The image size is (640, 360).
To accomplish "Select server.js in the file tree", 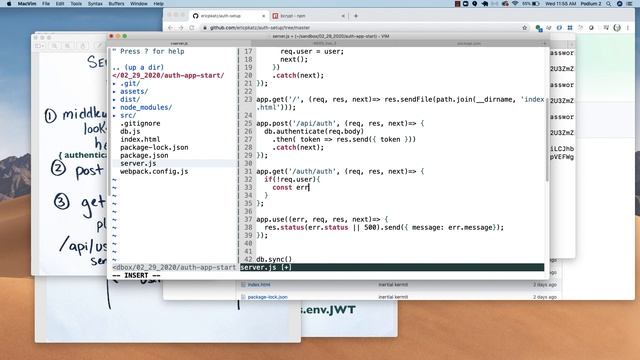I will (138, 163).
